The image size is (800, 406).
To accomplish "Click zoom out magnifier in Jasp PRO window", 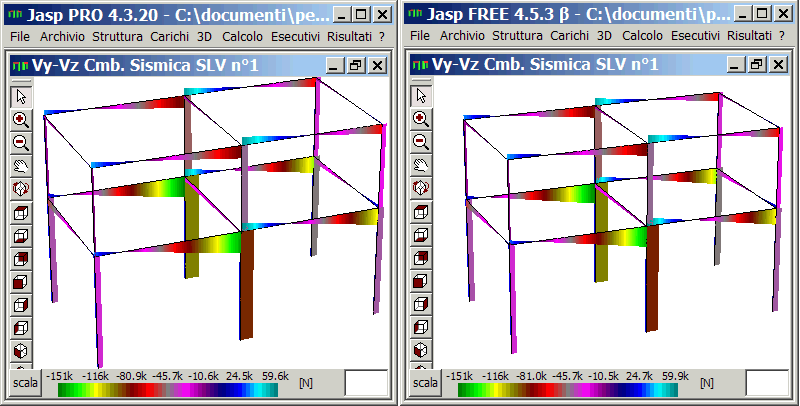I will [x=21, y=143].
